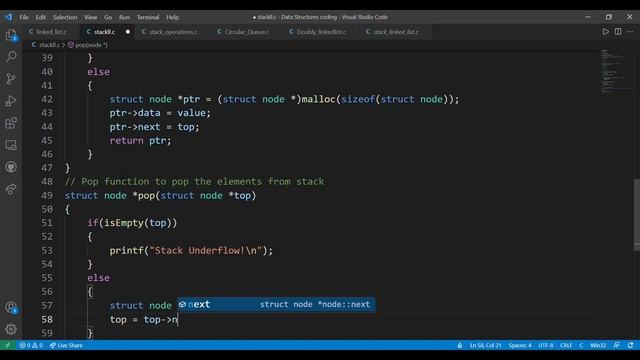Open the Help menu
This screenshot has width=640, height=360.
pos(172,17)
